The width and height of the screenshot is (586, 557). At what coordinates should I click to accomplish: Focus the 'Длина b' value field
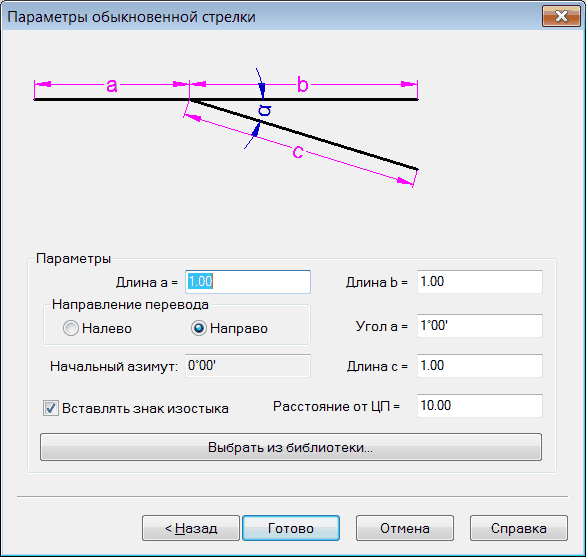click(x=480, y=282)
